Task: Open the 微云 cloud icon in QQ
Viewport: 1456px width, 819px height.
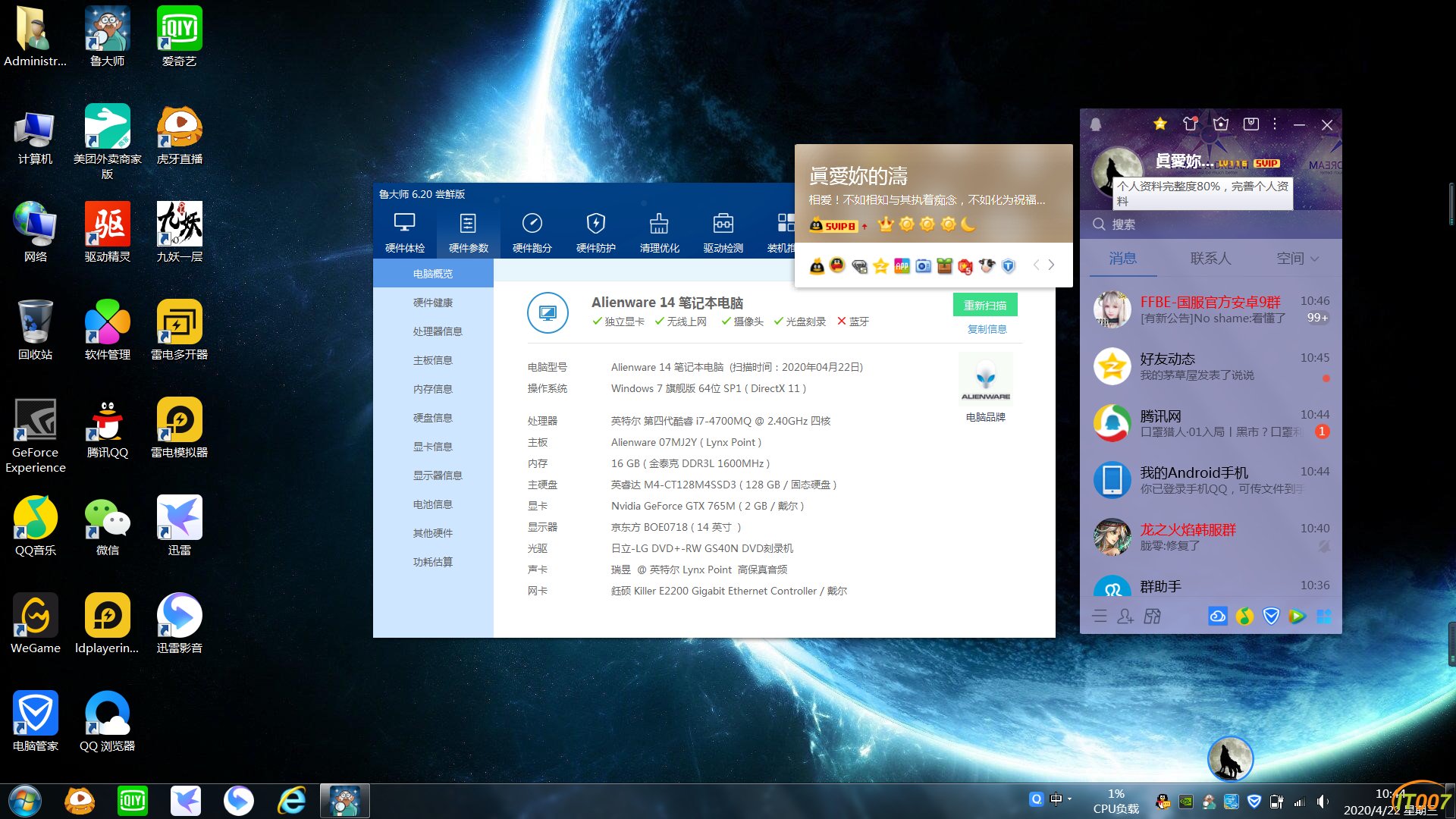Action: [1218, 616]
